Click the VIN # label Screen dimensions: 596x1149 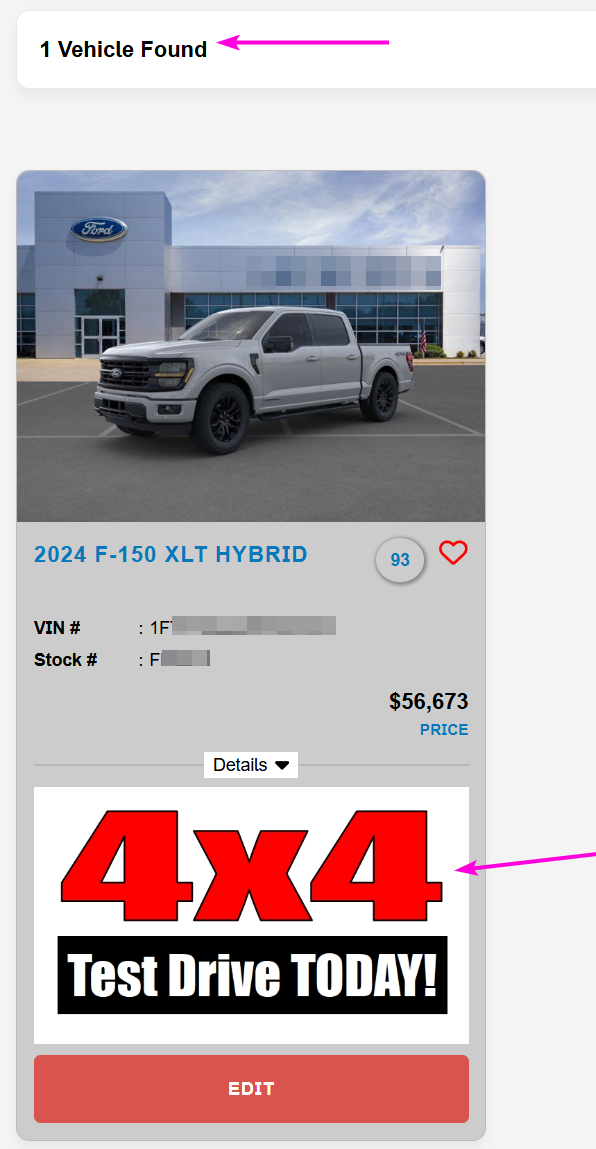click(x=57, y=628)
